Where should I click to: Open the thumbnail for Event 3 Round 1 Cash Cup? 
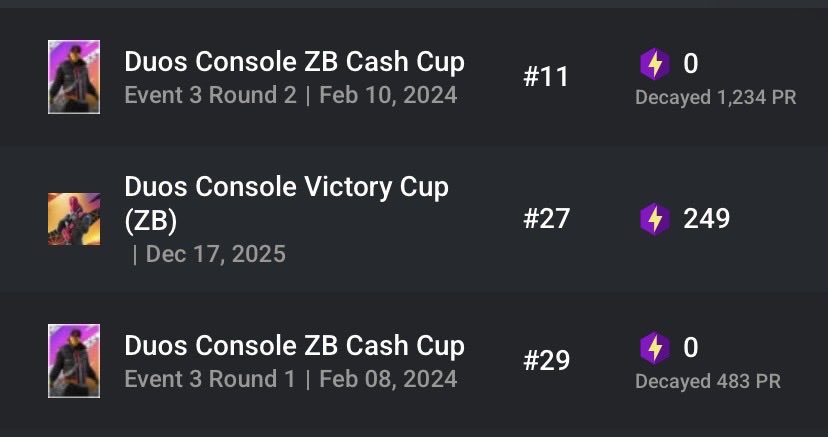point(74,360)
